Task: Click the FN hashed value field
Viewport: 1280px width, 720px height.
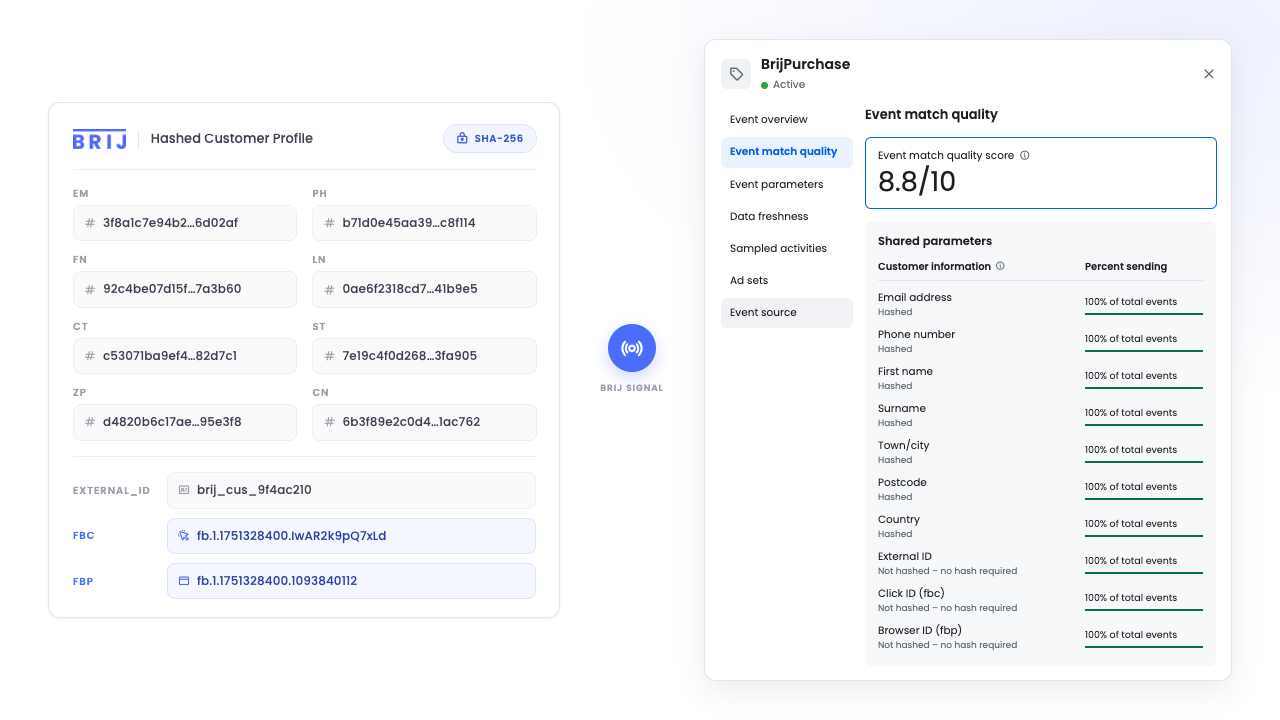Action: point(185,289)
